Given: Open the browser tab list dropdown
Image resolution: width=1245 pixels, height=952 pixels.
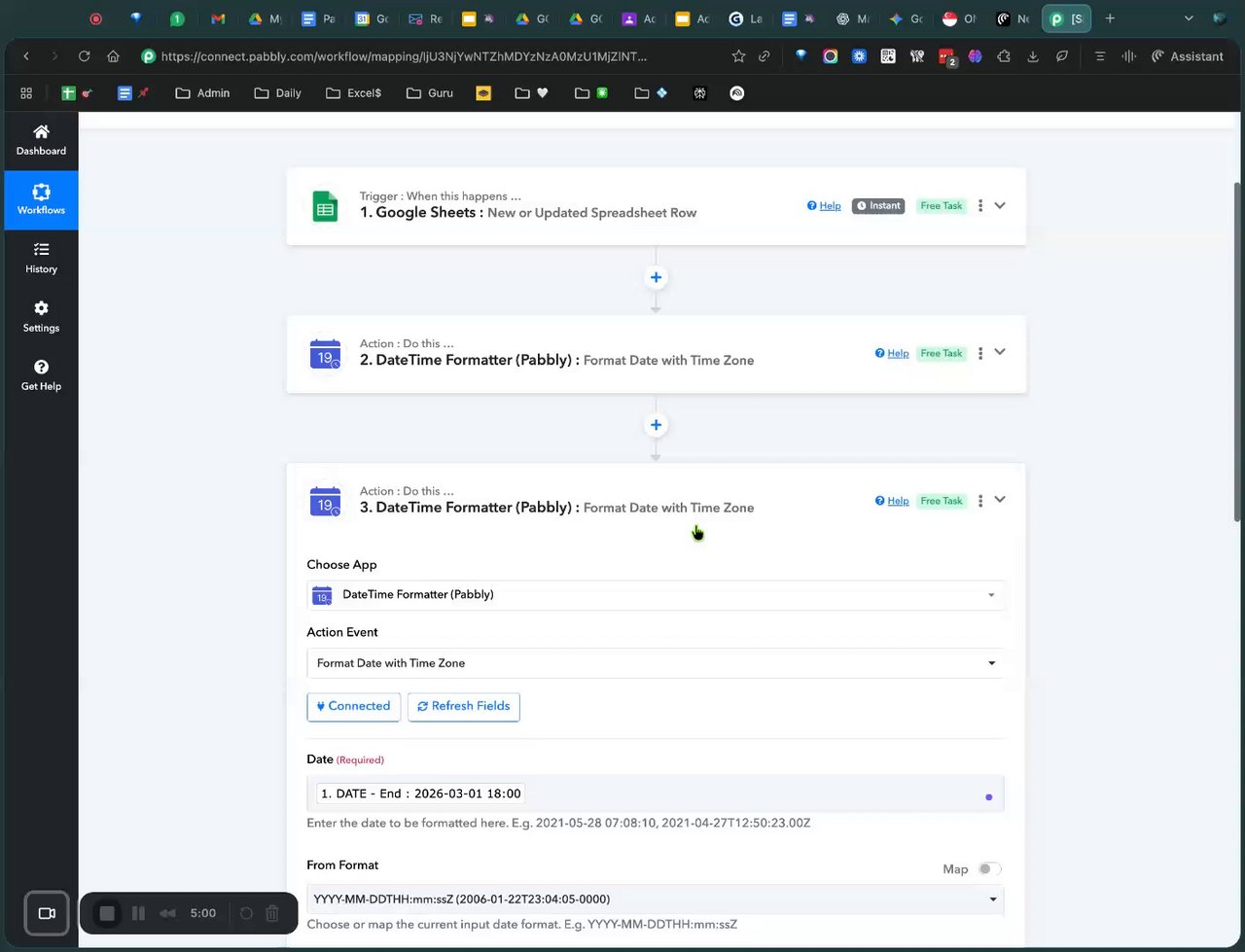Looking at the screenshot, I should (x=1189, y=18).
